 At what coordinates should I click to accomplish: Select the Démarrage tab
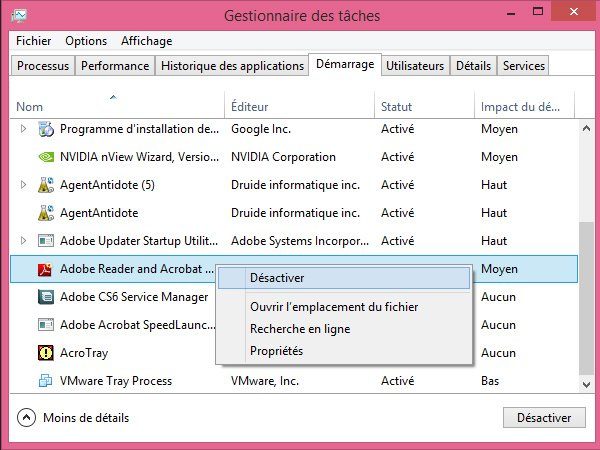[345, 64]
